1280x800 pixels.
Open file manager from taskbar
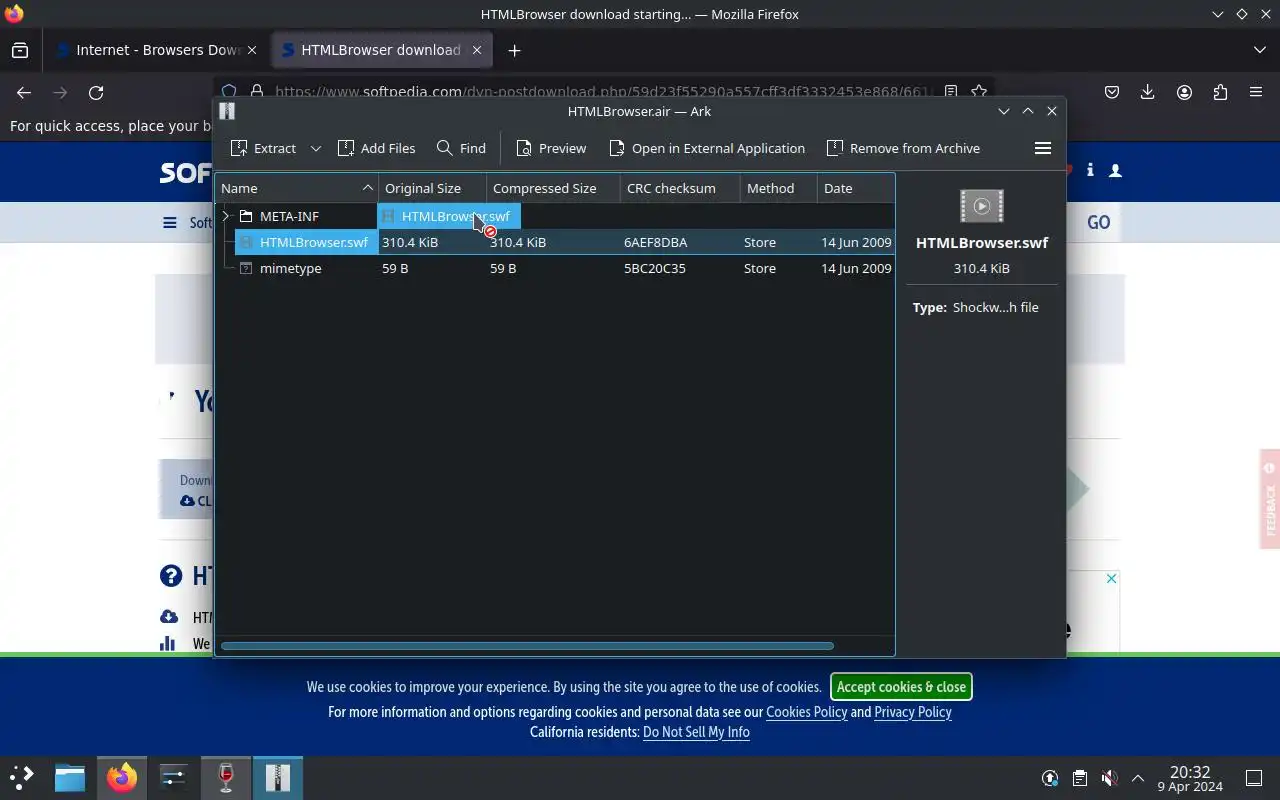[70, 777]
